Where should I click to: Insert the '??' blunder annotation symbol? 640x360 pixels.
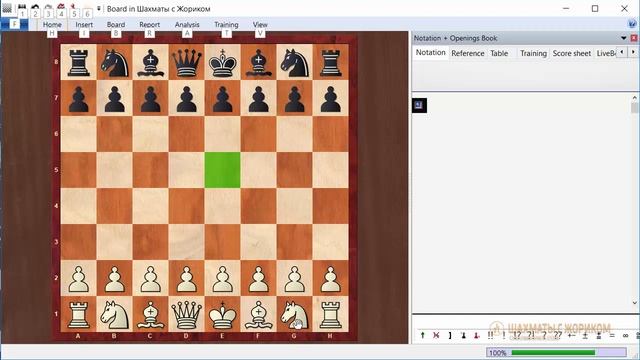[x=558, y=335]
